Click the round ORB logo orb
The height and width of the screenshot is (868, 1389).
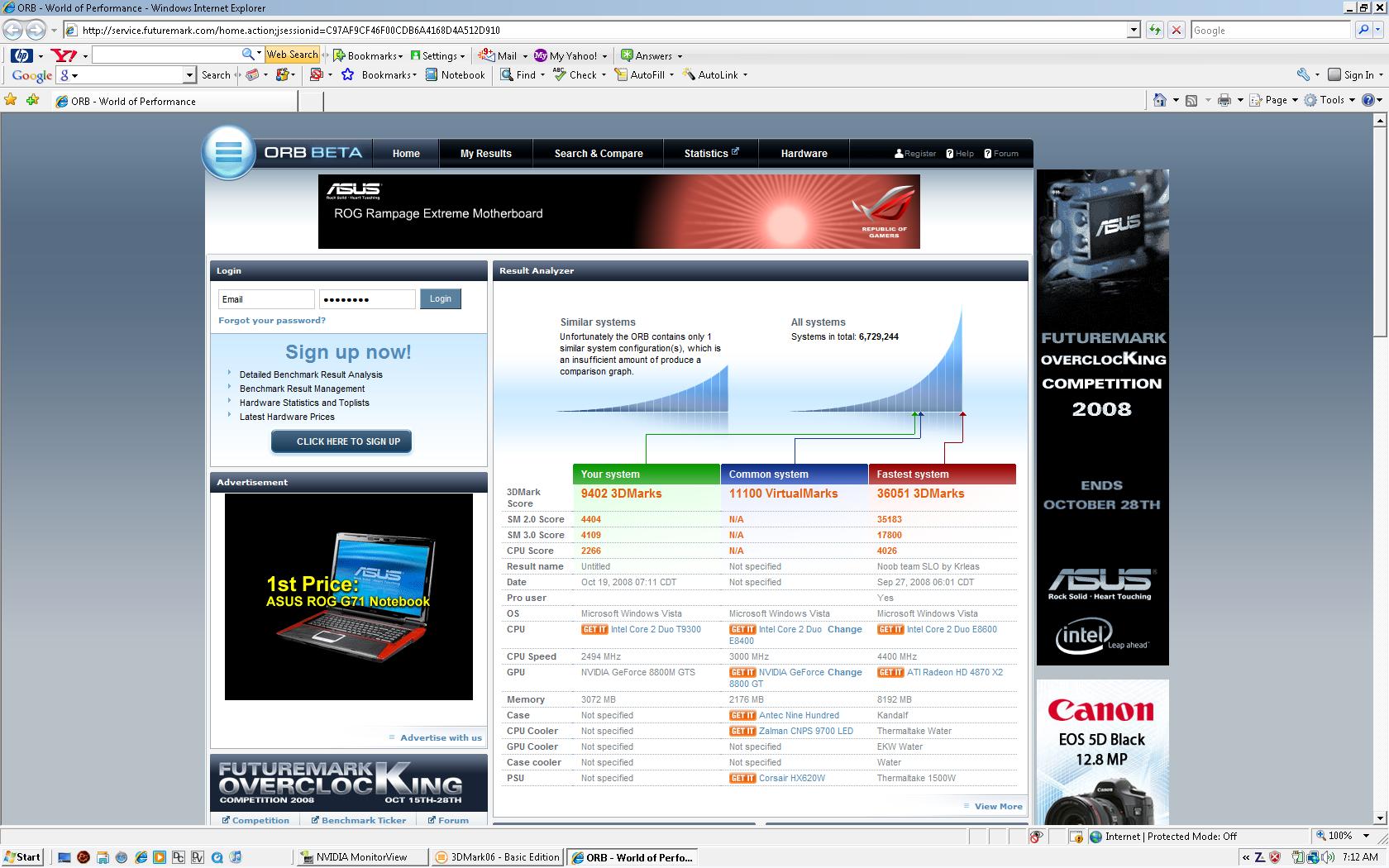[228, 152]
